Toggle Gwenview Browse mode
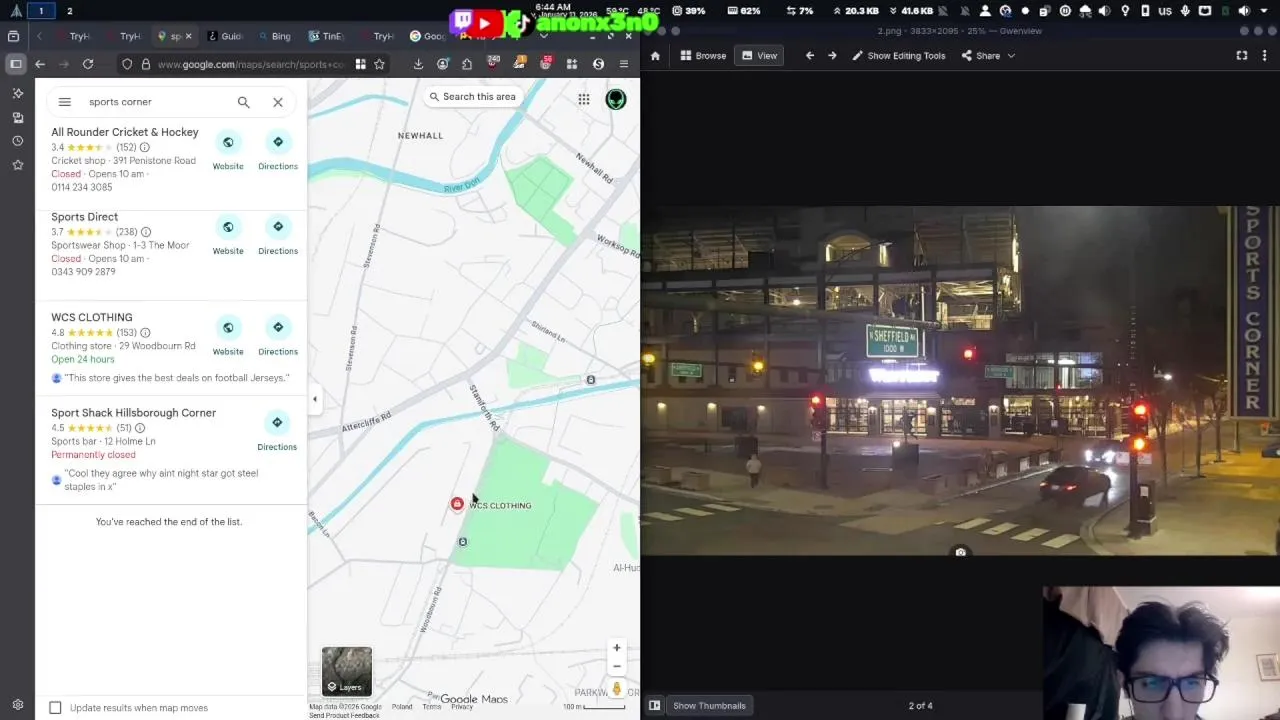The image size is (1280, 720). (x=703, y=56)
